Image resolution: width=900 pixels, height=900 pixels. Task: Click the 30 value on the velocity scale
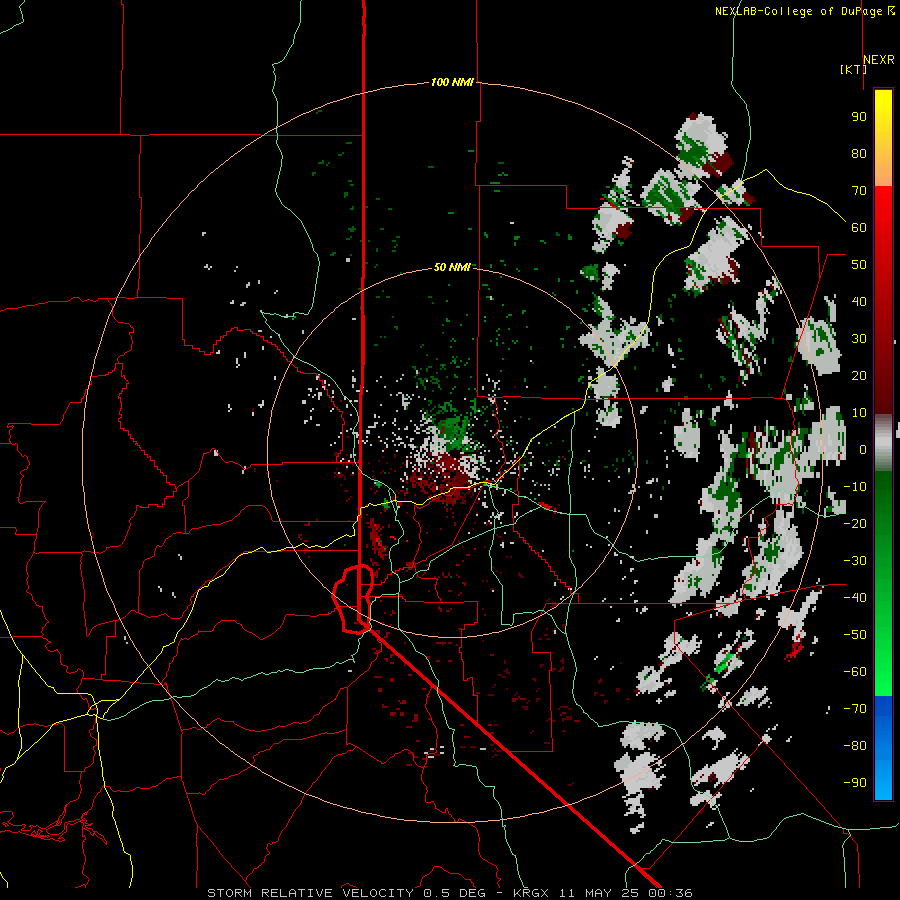click(859, 339)
